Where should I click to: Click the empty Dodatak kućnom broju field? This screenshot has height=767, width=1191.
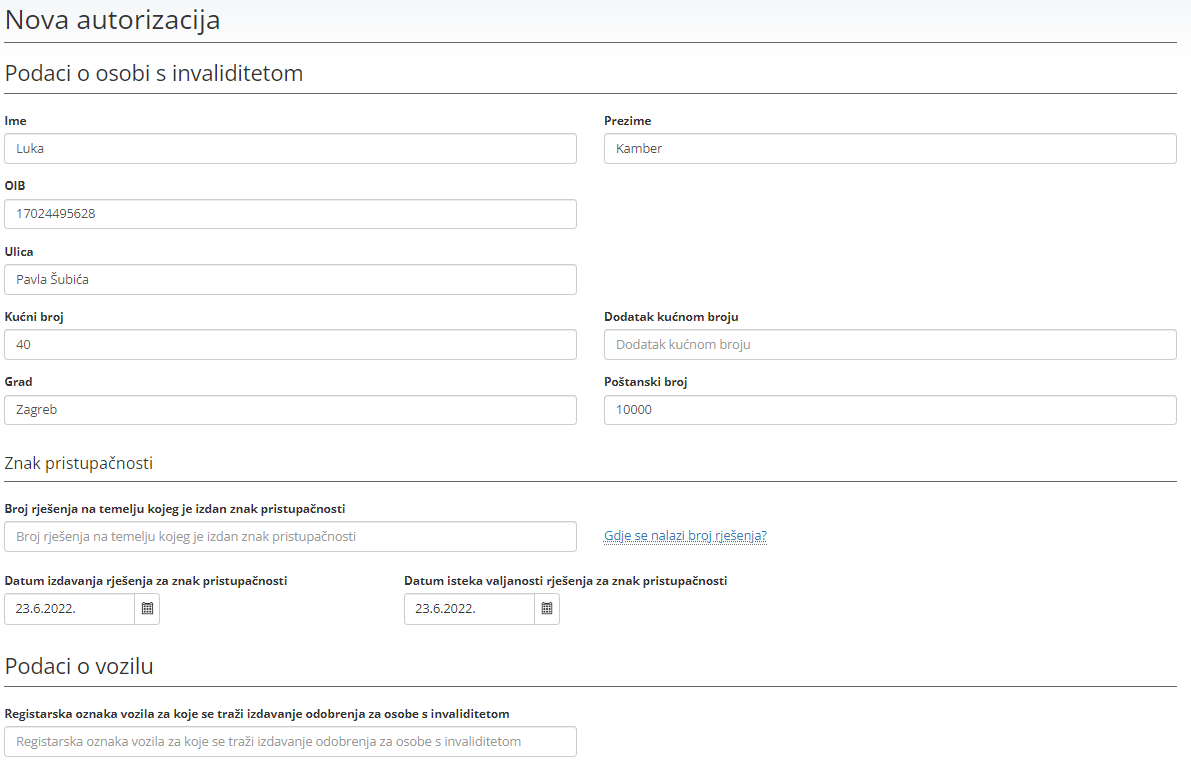890,345
